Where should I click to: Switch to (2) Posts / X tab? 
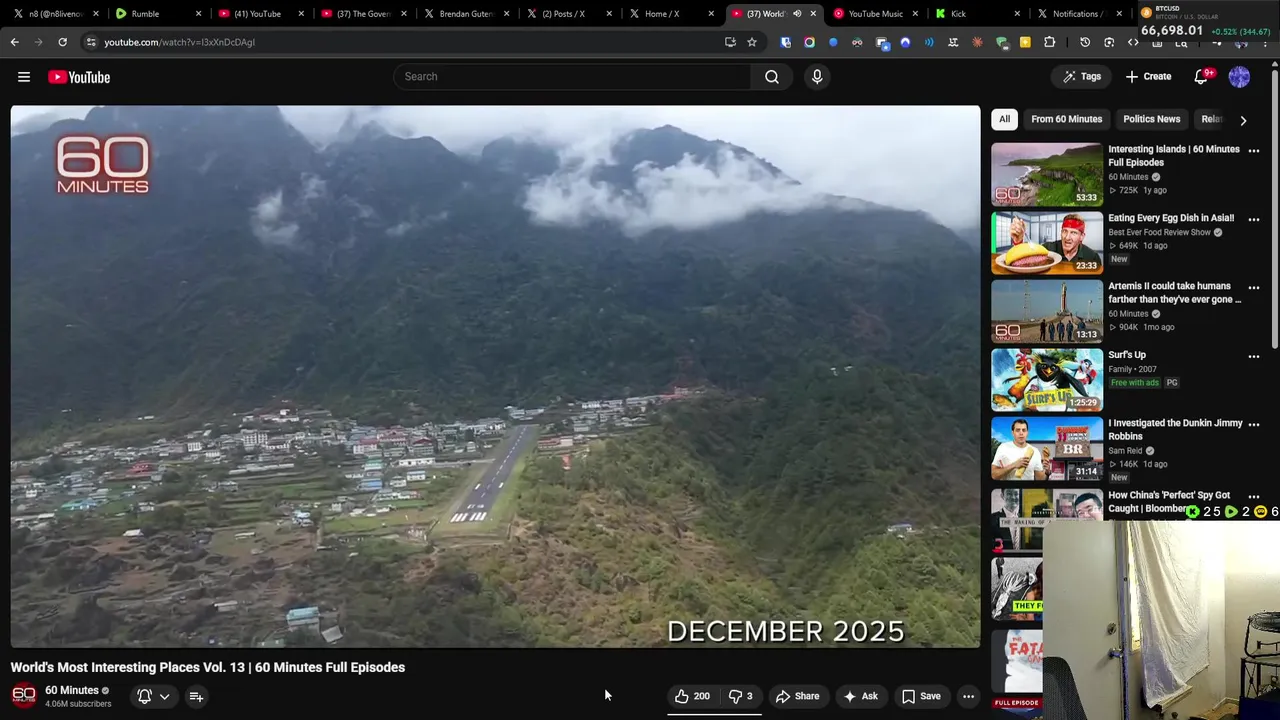[x=567, y=14]
